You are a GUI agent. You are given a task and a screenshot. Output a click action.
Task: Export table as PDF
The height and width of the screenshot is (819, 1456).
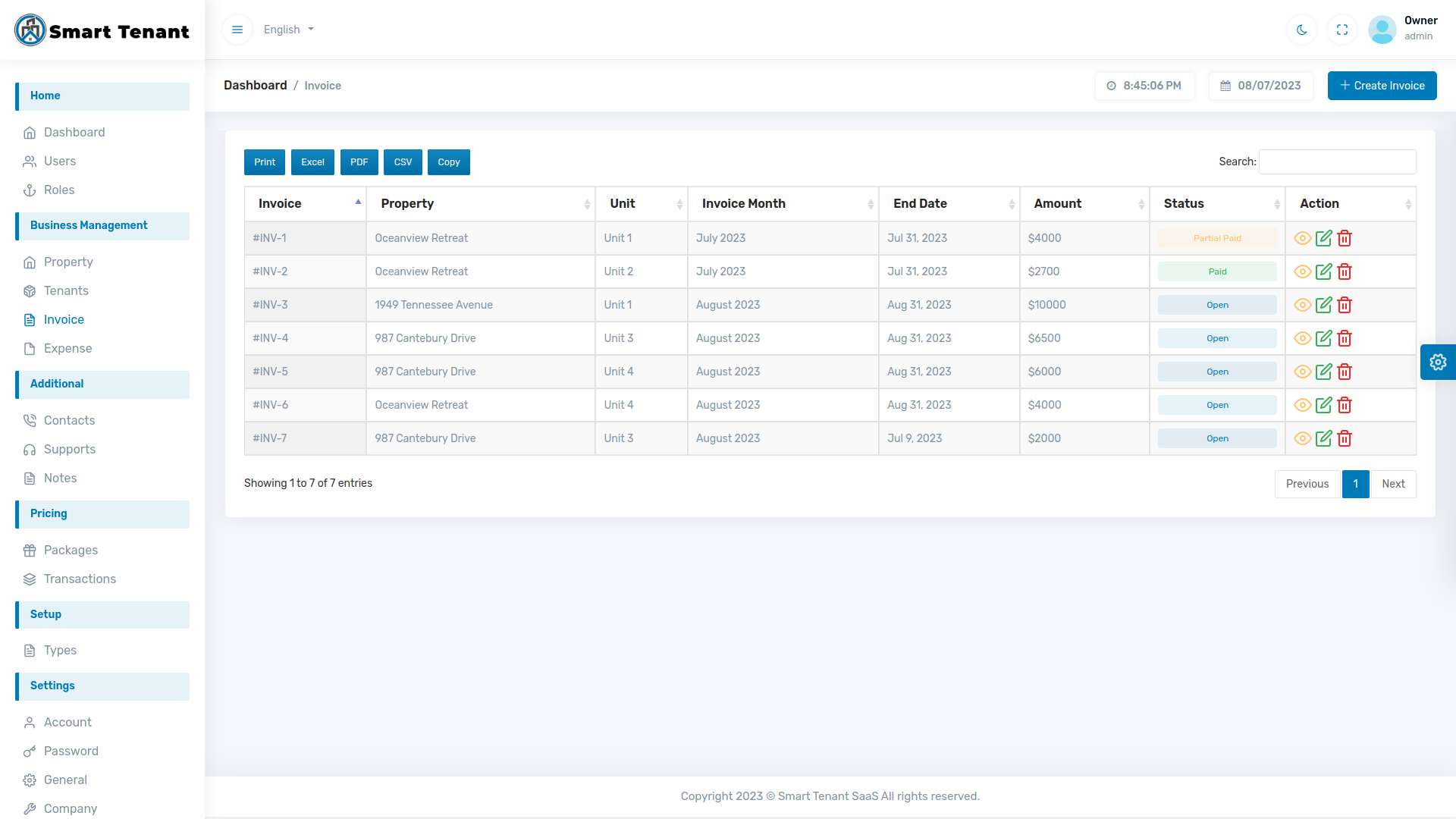[x=359, y=162]
